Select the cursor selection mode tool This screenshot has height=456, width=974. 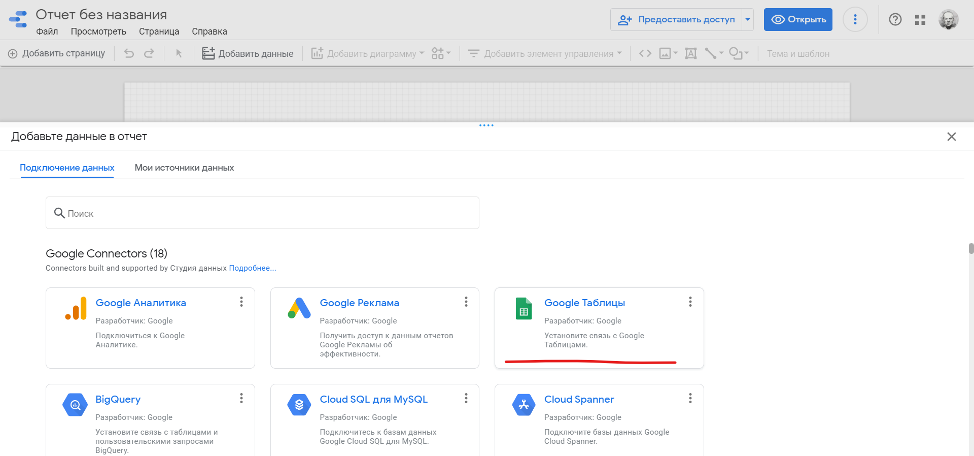pos(179,54)
